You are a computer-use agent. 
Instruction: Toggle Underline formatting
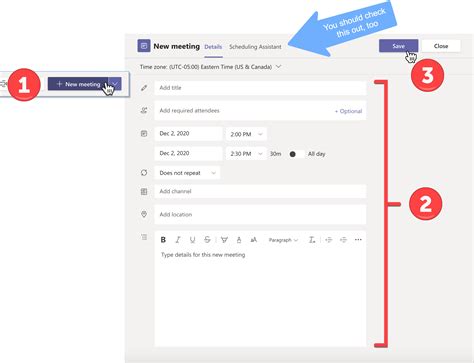tap(192, 240)
